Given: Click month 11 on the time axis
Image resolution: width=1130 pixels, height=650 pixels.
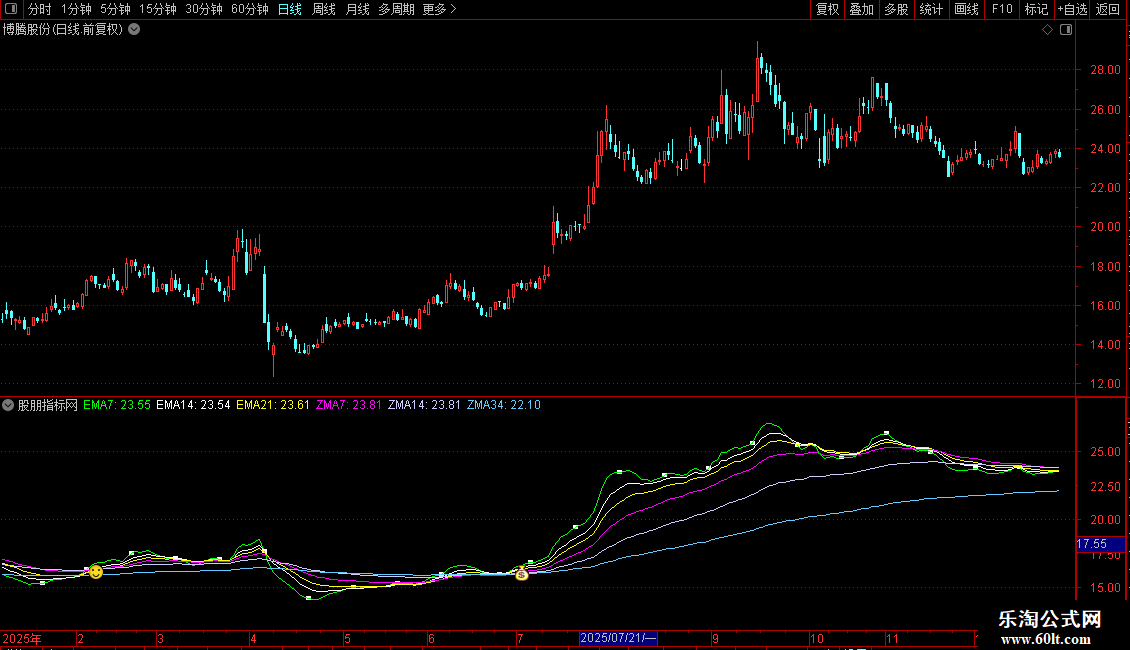Looking at the screenshot, I should [x=892, y=638].
